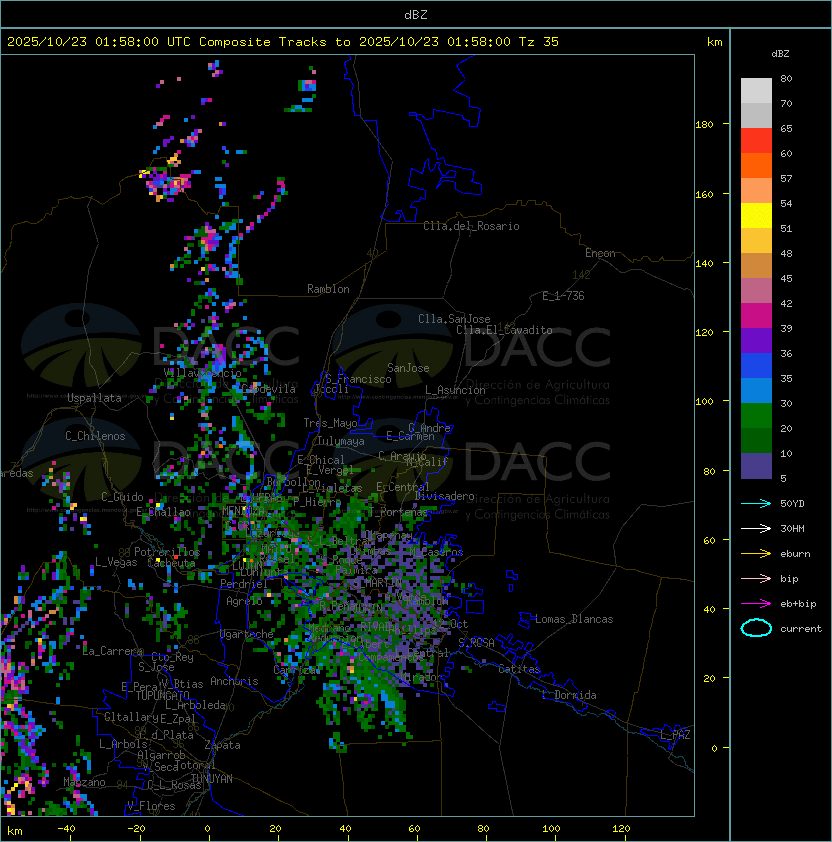Viewport: 832px width, 842px height.
Task: Click the 'eb+bip' legend label
Action: pyautogui.click(x=798, y=604)
